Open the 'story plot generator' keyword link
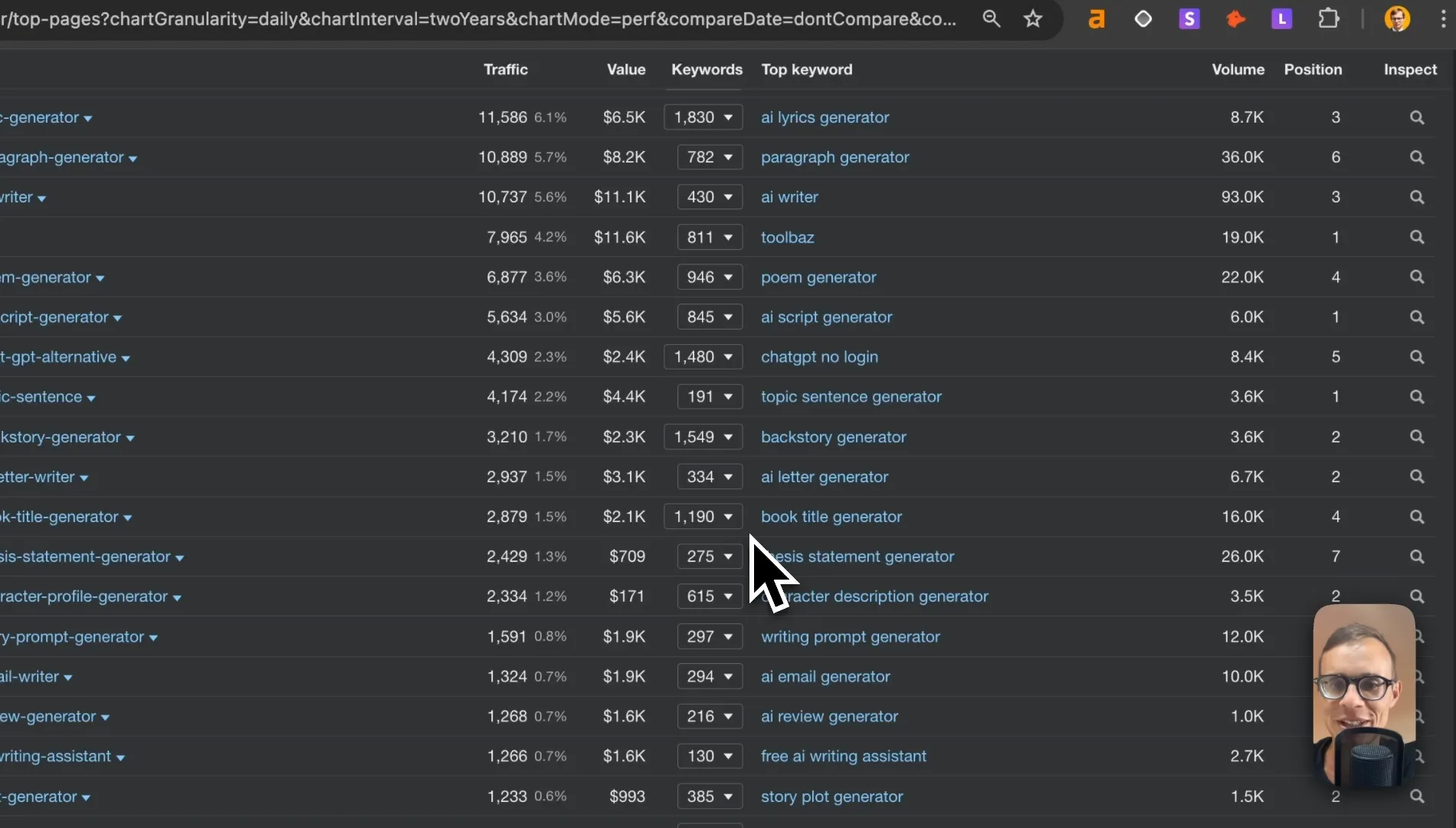Viewport: 1456px width, 828px height. (x=831, y=797)
